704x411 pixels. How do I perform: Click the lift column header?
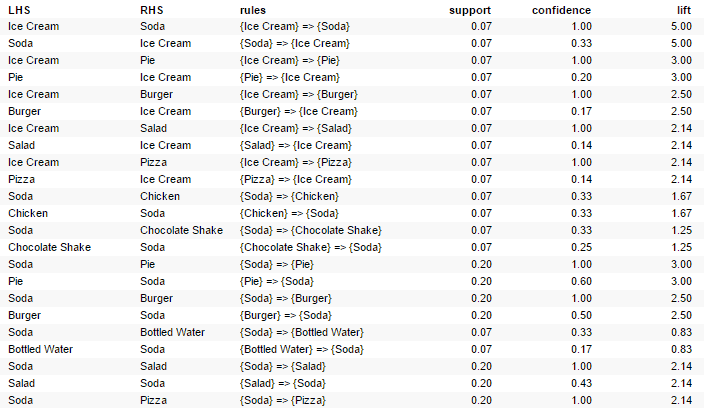684,10
